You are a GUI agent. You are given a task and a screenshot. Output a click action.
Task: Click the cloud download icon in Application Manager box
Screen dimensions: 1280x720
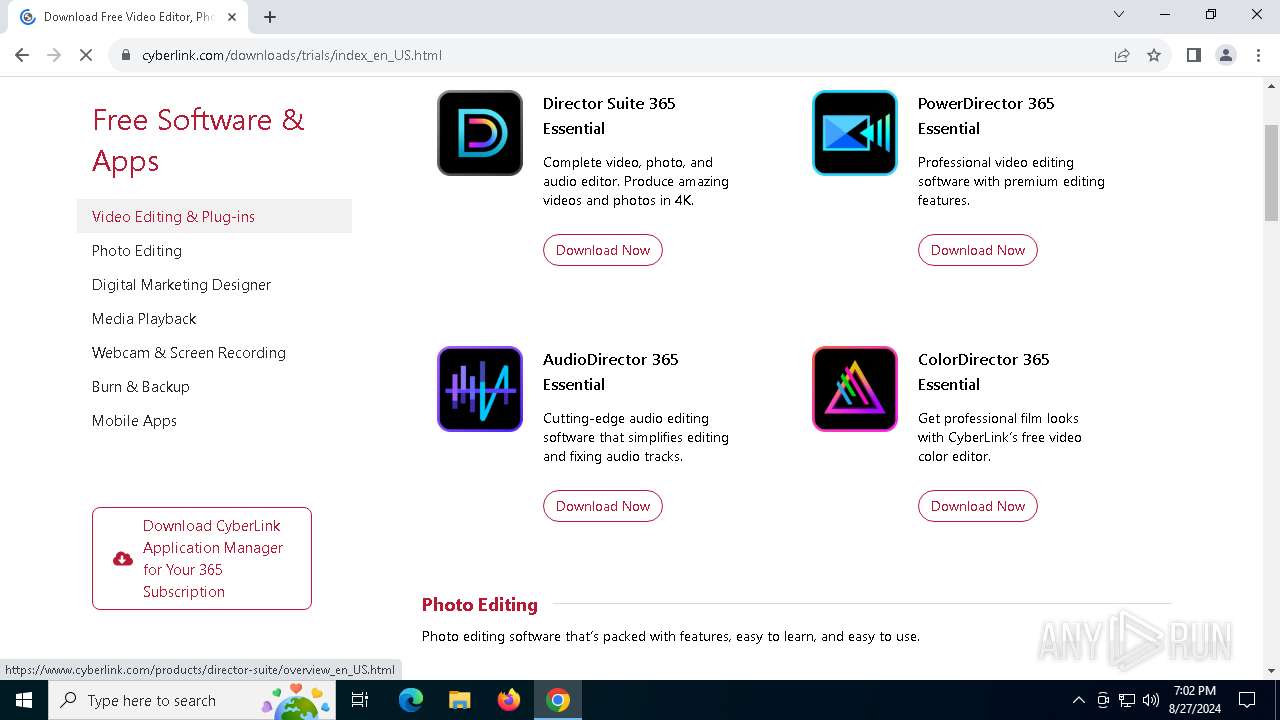[x=123, y=559]
